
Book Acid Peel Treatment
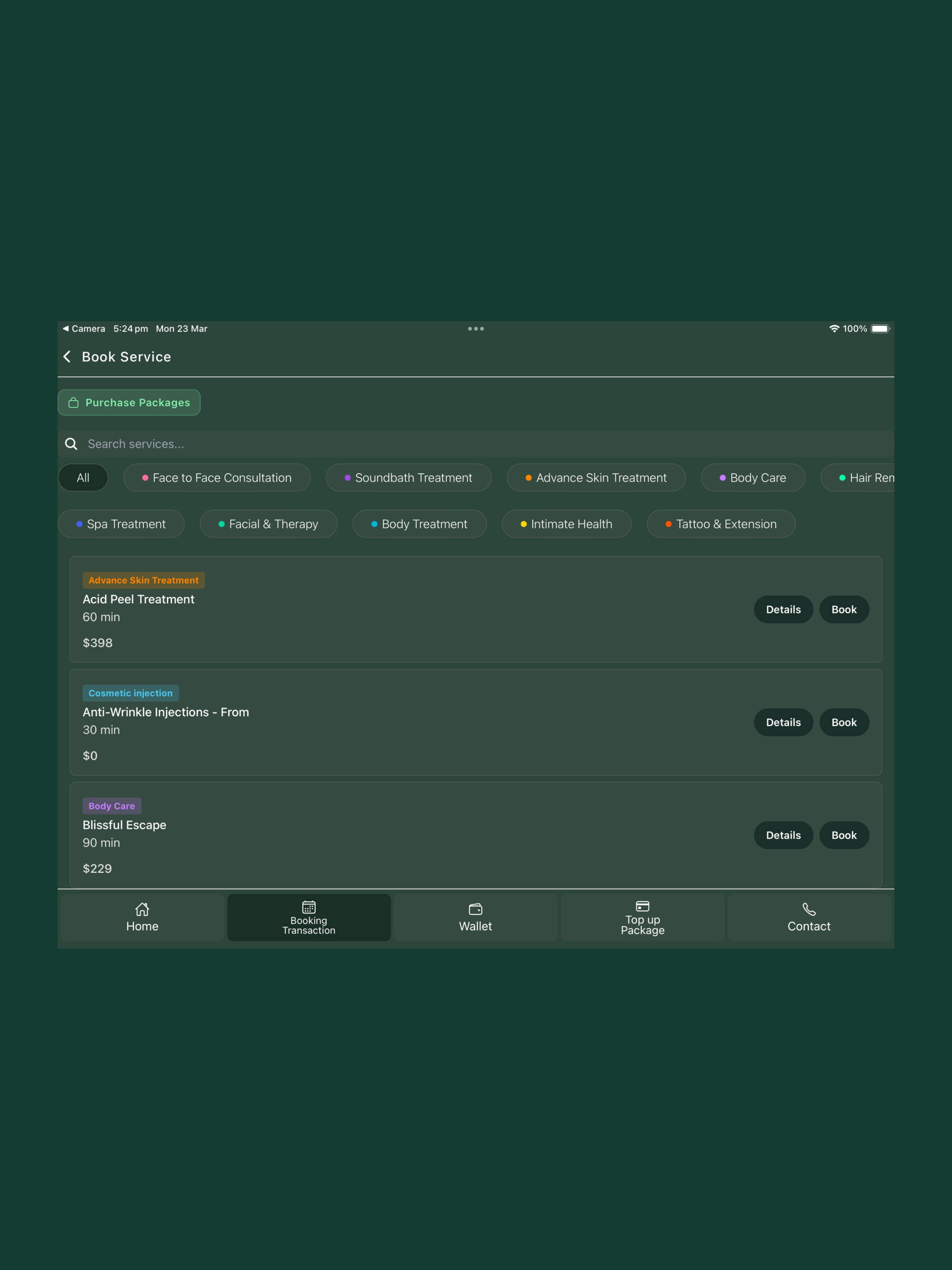pos(844,610)
